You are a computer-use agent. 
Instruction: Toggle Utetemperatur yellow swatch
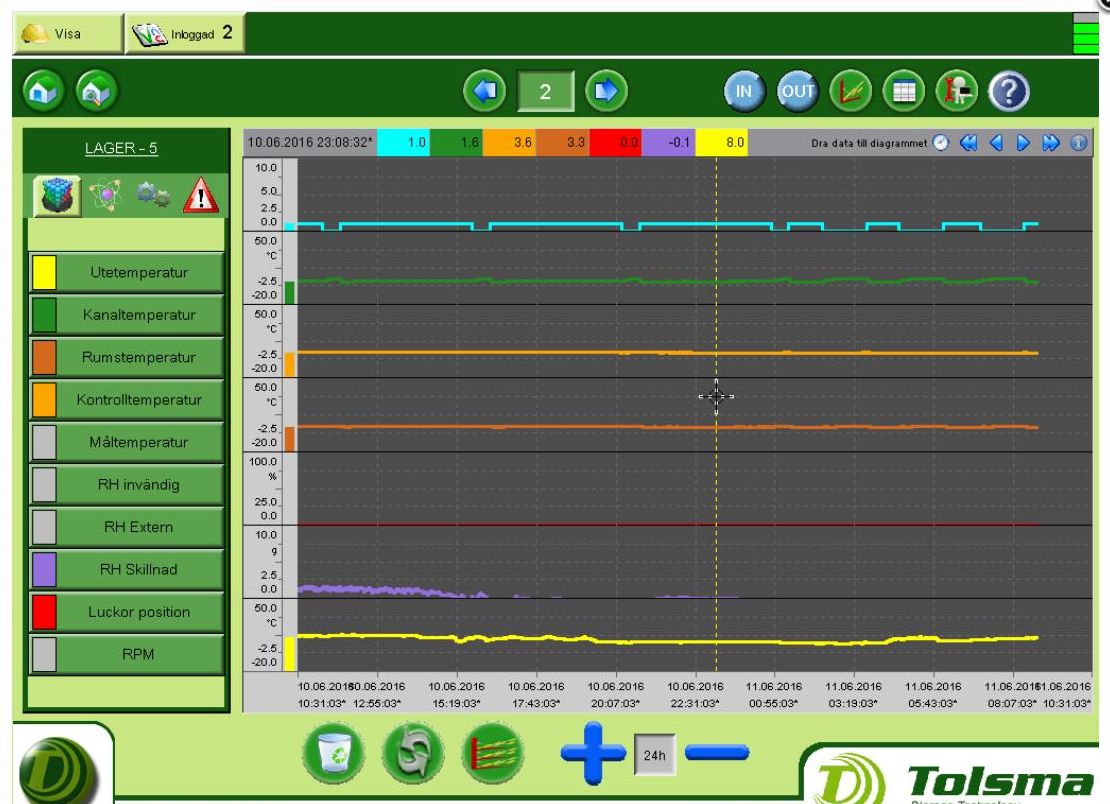click(44, 272)
